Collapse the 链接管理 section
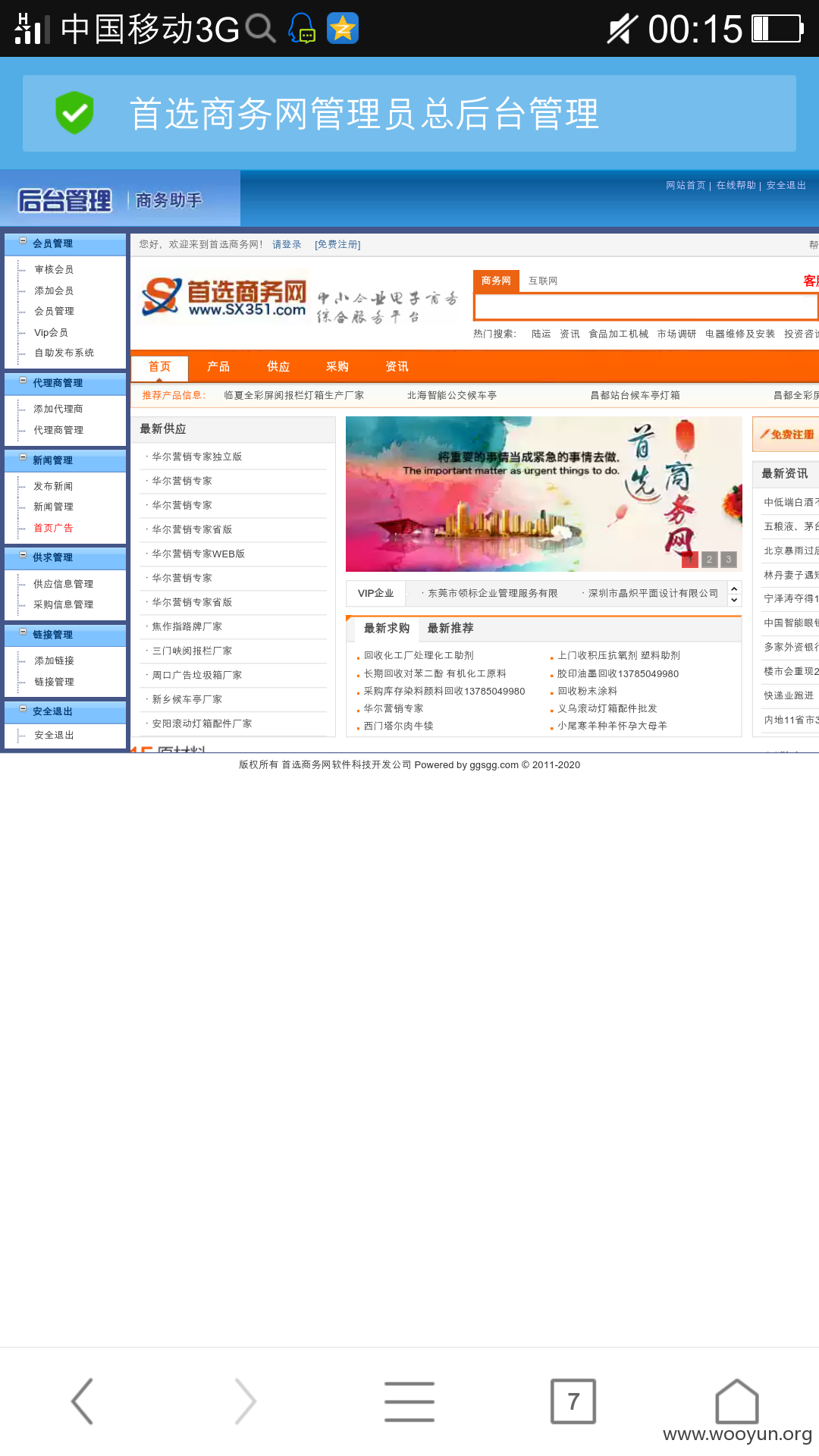The image size is (819, 1456). point(24,633)
